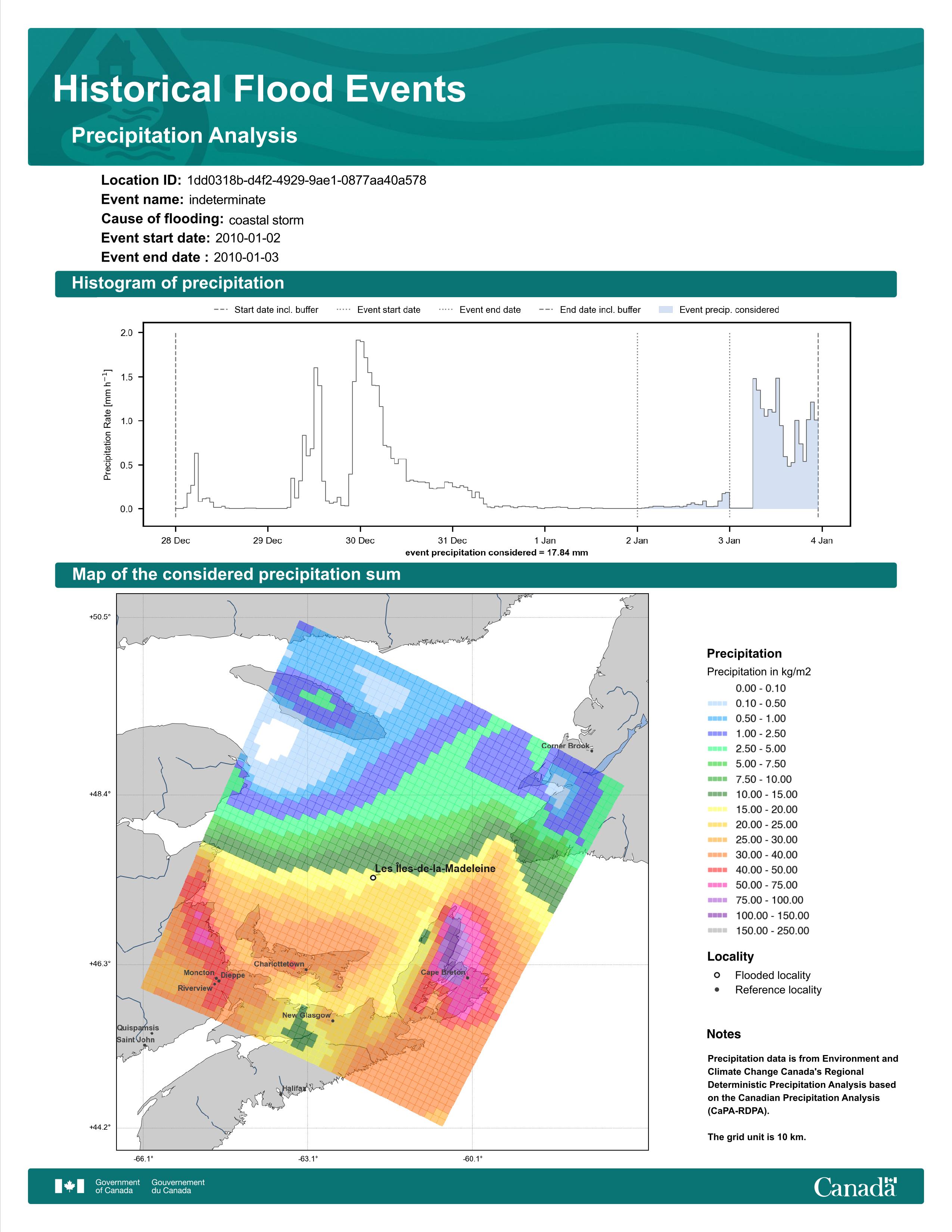Select the Location ID value text
Image resolution: width=952 pixels, height=1232 pixels.
307,181
